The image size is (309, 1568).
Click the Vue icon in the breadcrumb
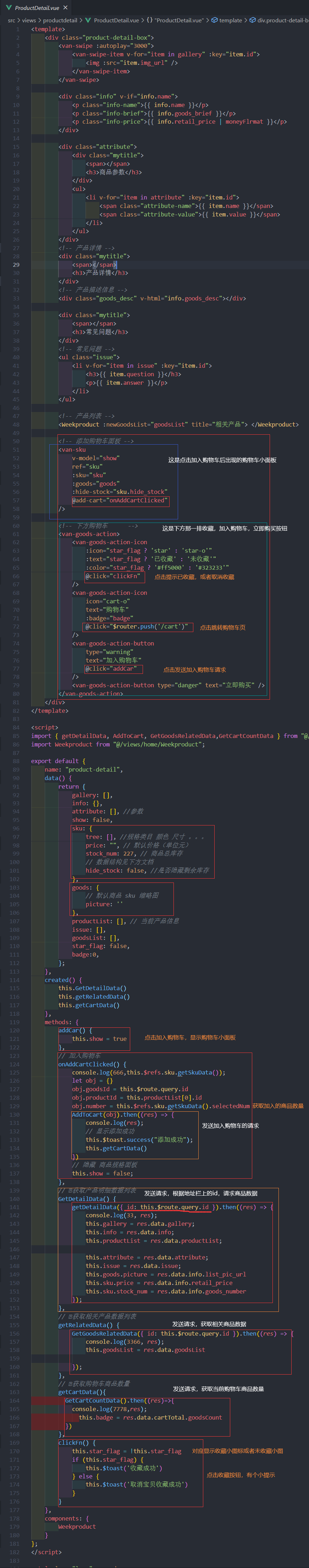[88, 20]
